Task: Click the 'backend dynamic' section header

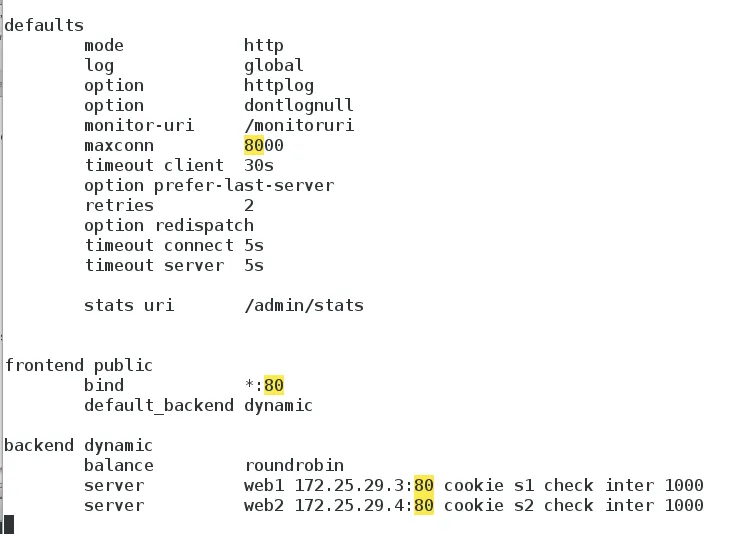Action: (x=78, y=445)
